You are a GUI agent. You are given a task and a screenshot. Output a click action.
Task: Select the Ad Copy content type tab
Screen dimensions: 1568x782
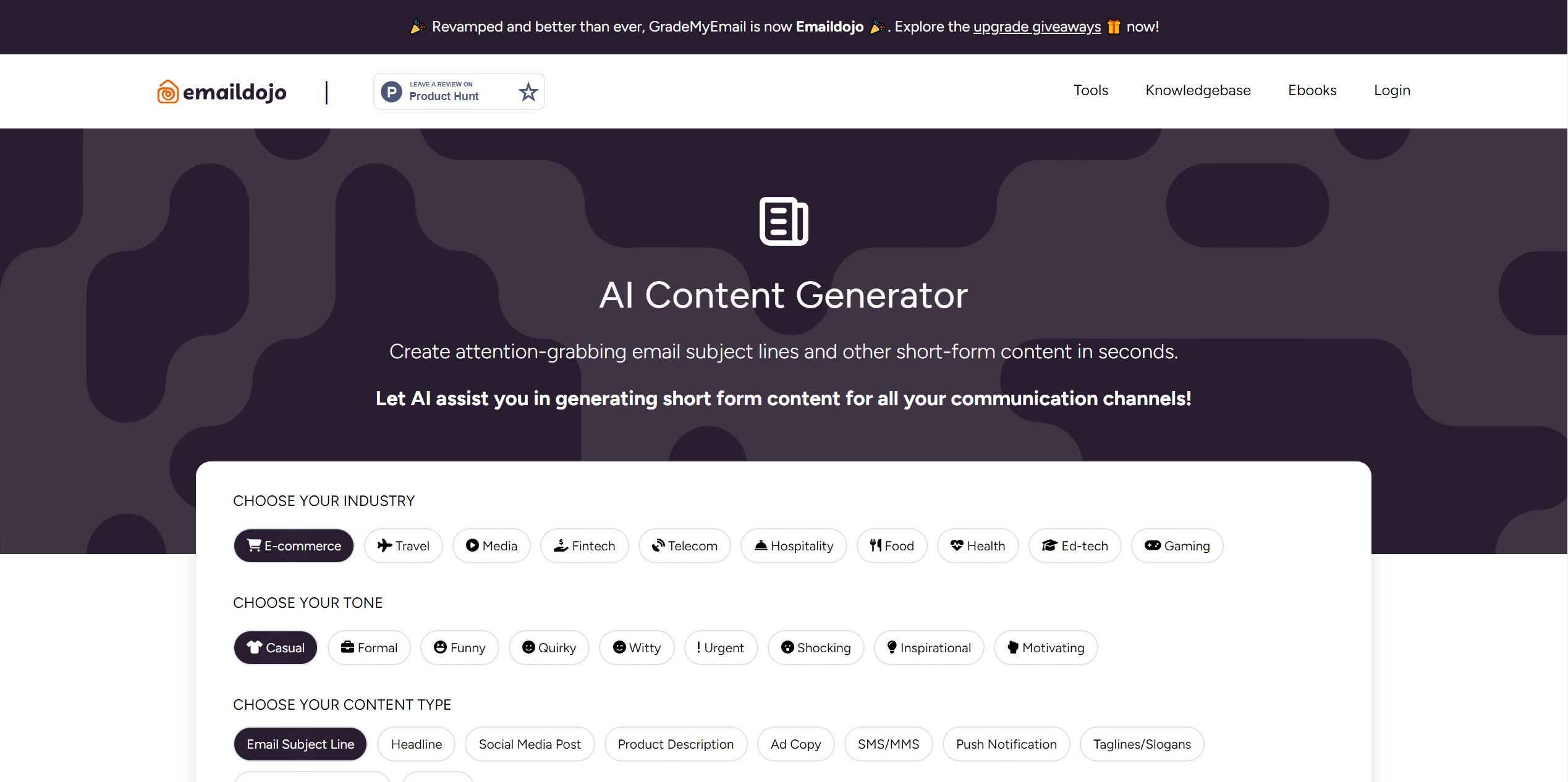(795, 743)
